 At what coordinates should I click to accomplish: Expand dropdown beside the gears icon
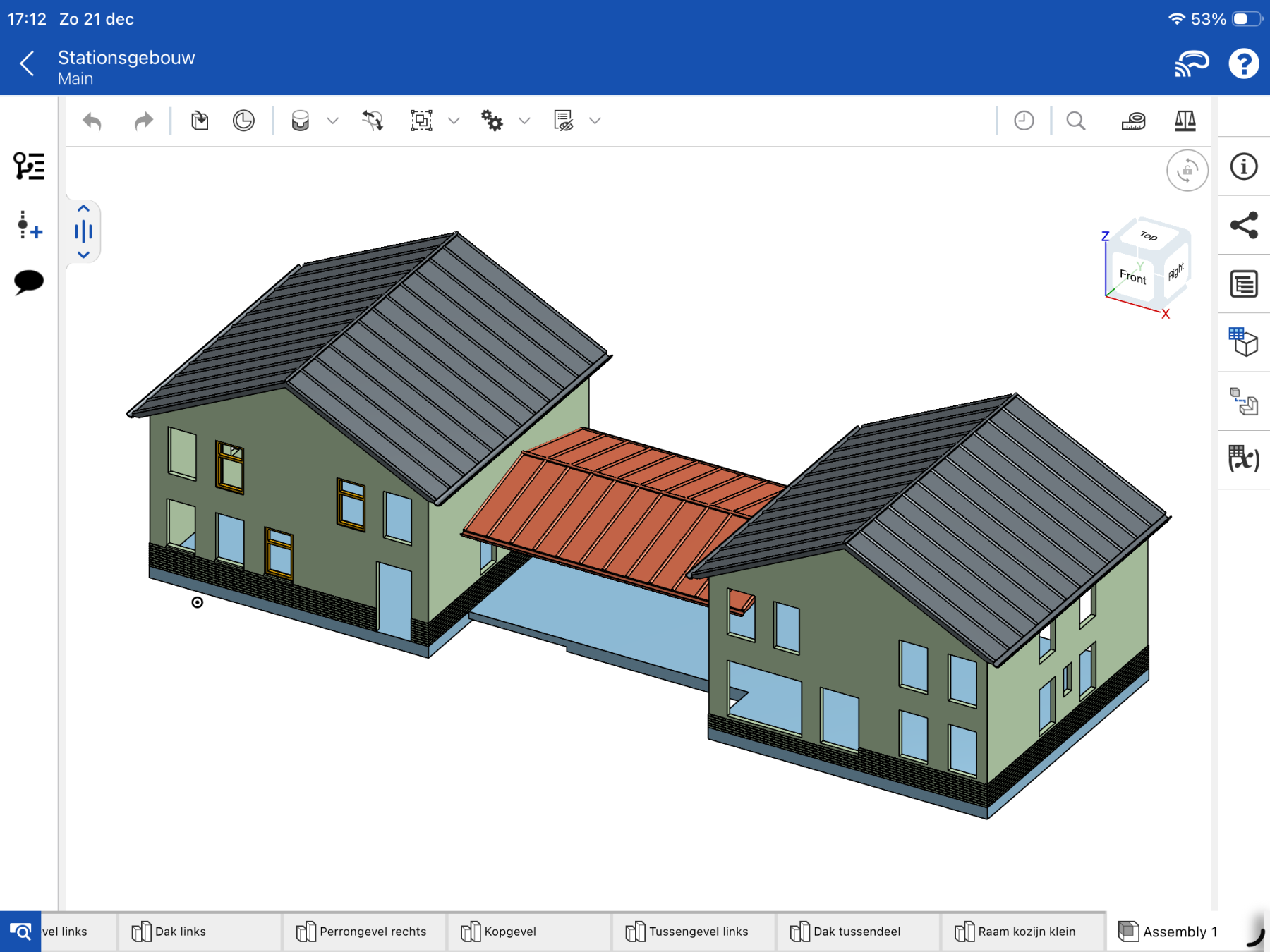524,121
